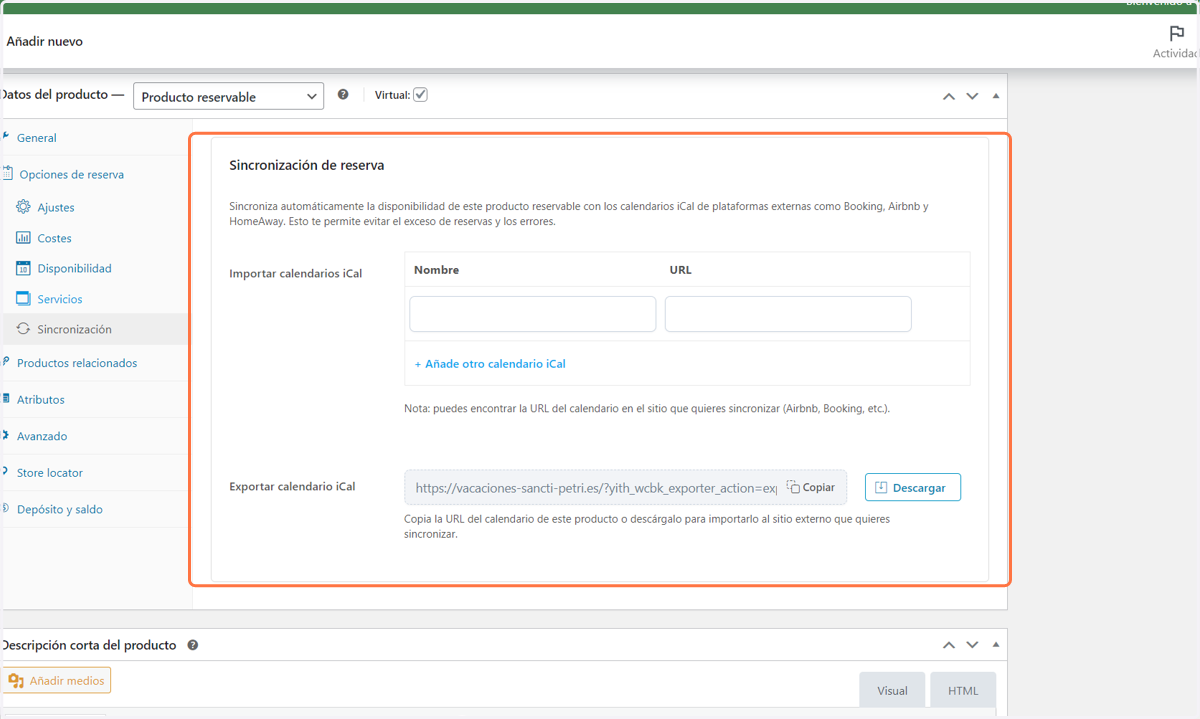This screenshot has width=1200, height=719.
Task: Select the Sincronización sync icon
Action: (23, 329)
